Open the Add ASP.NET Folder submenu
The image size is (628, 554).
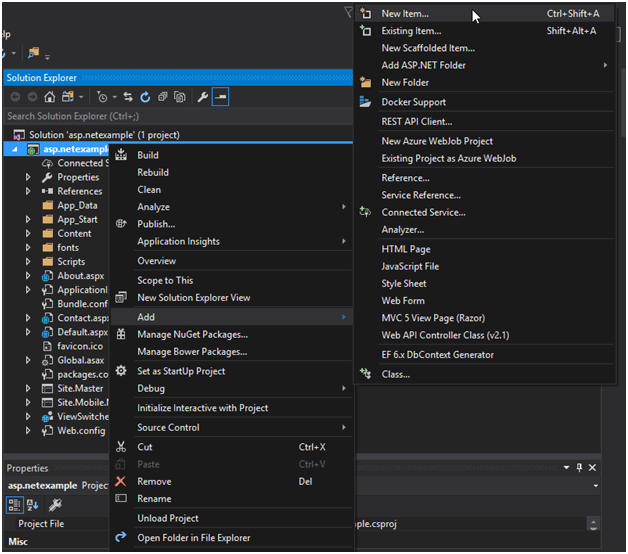[423, 65]
